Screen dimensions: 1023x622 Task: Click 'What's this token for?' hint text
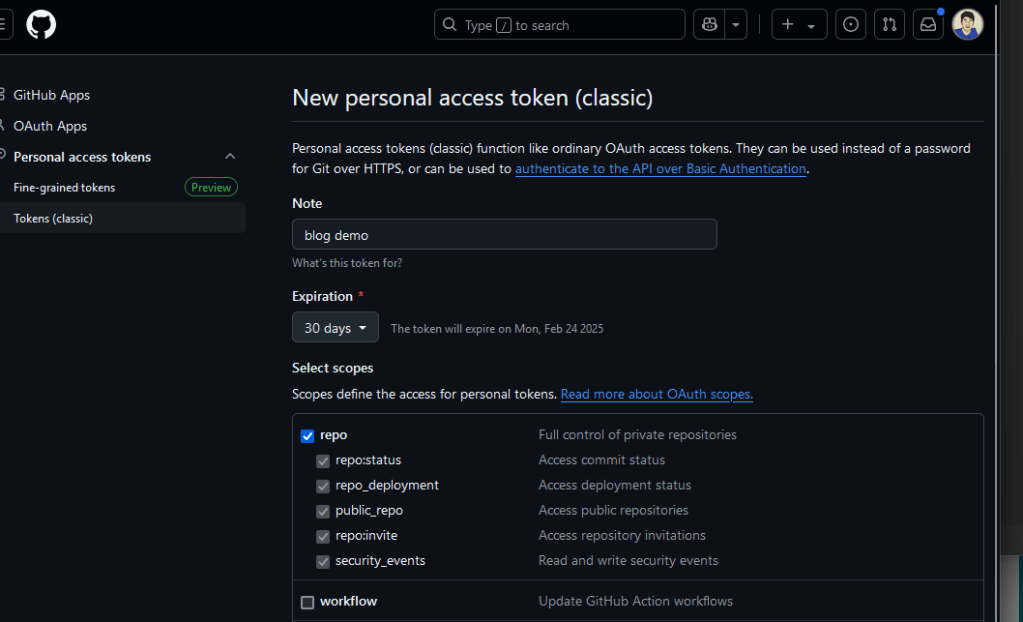(347, 263)
